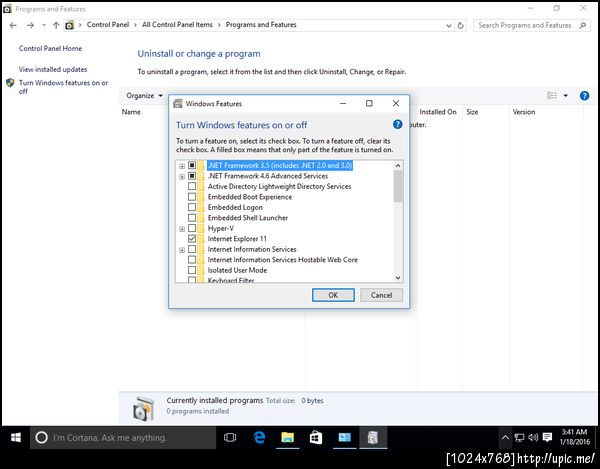Expand the .NET Framework 3.5 tree node

click(x=182, y=166)
